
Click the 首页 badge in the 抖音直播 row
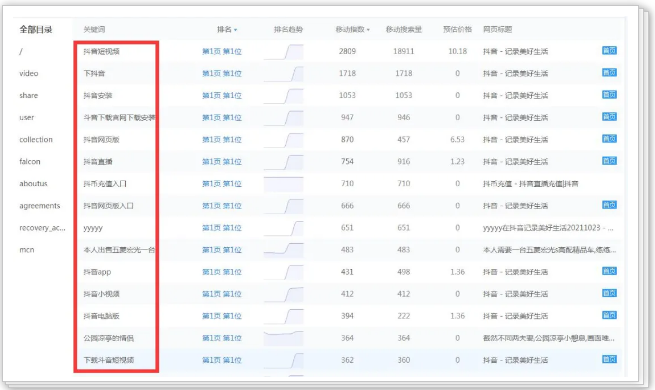click(609, 161)
